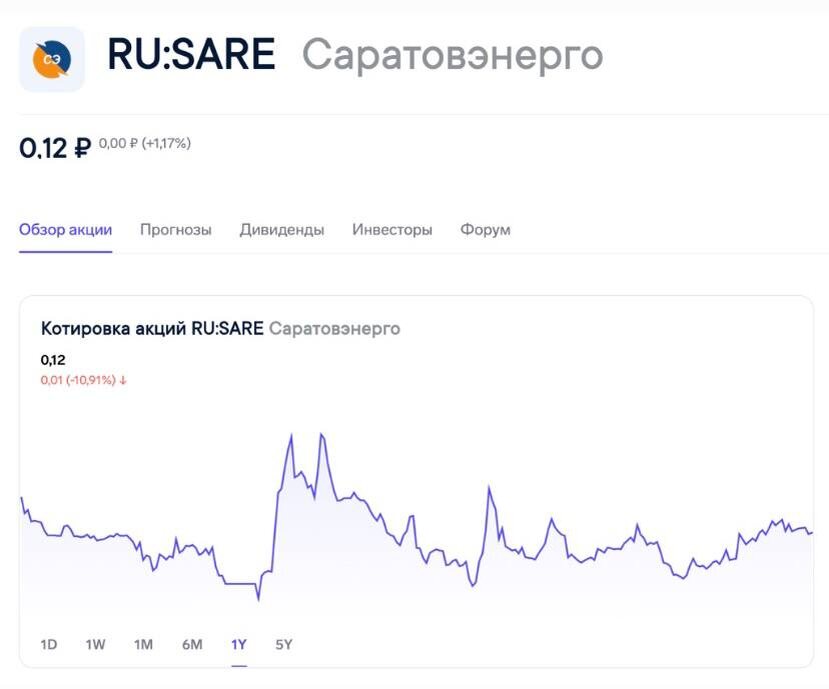Switch chart to 6M range
The width and height of the screenshot is (829, 689).
[x=192, y=645]
